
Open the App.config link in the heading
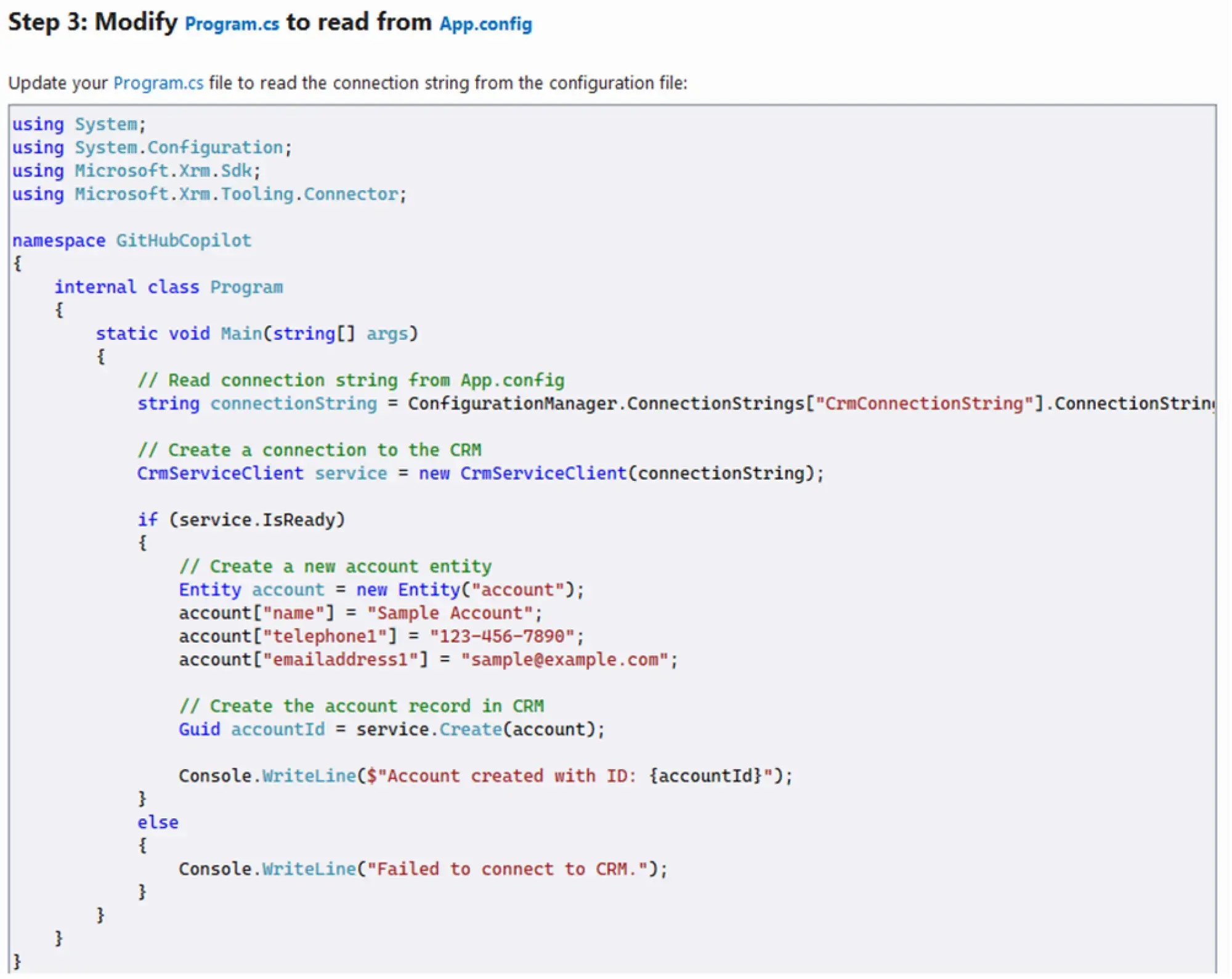click(x=485, y=24)
